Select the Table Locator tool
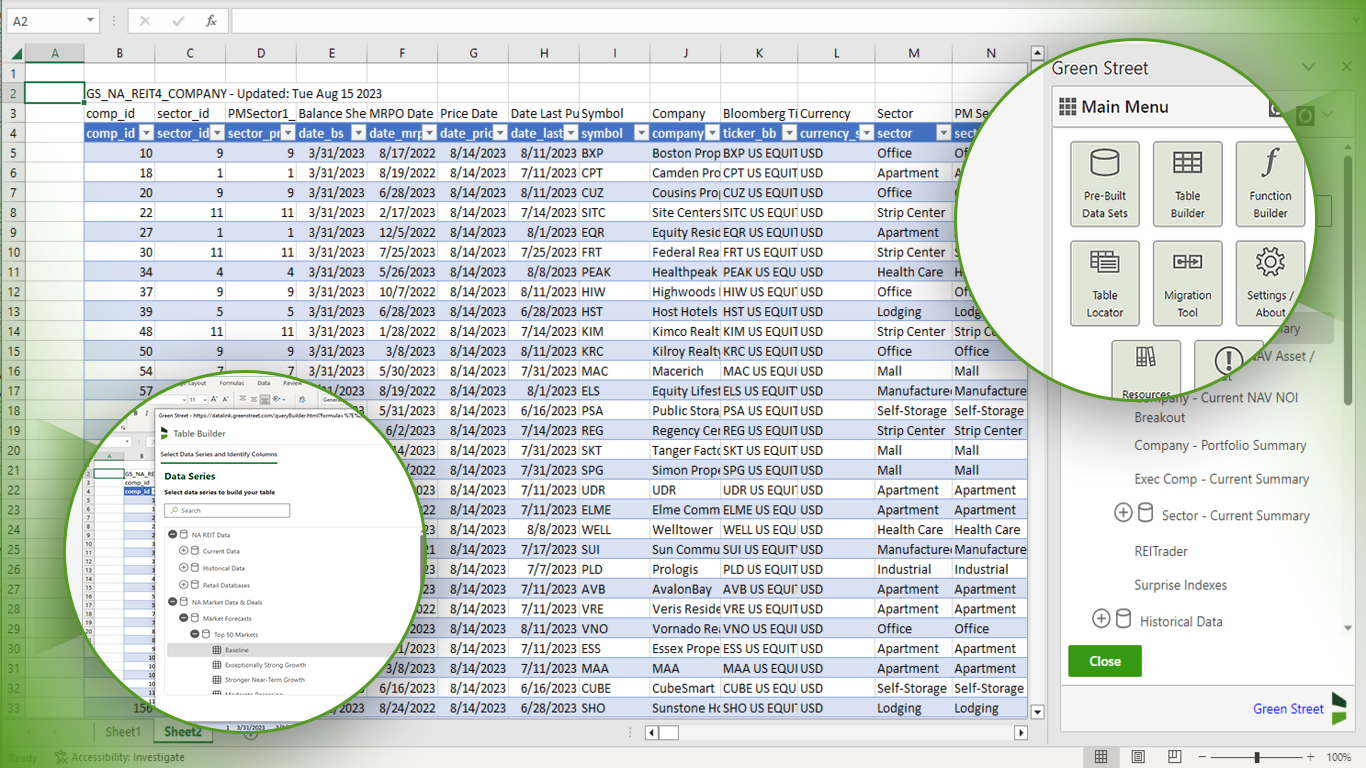Image resolution: width=1366 pixels, height=768 pixels. click(1105, 282)
